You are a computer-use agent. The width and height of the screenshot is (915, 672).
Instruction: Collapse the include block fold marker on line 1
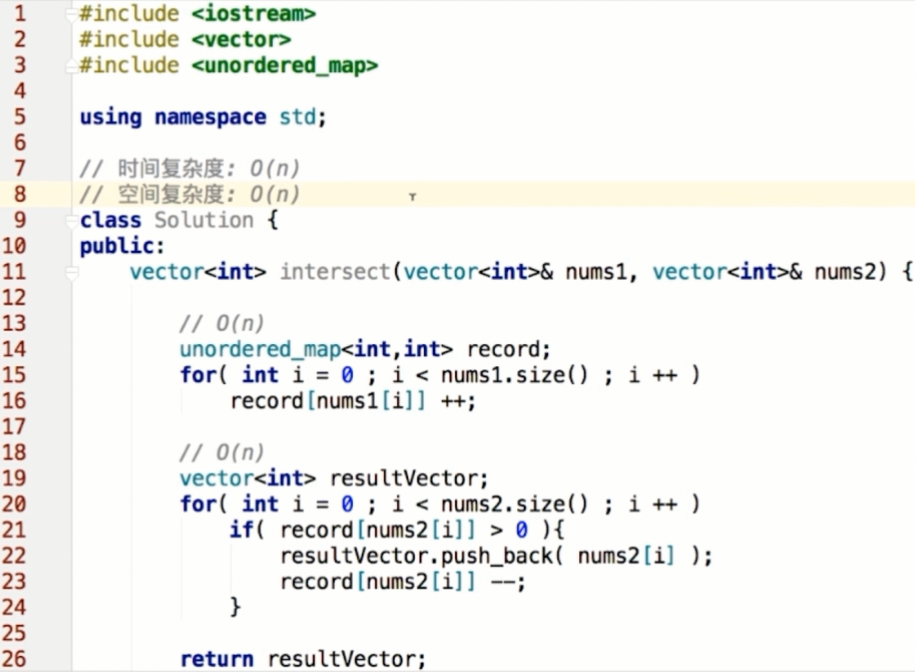click(x=72, y=15)
